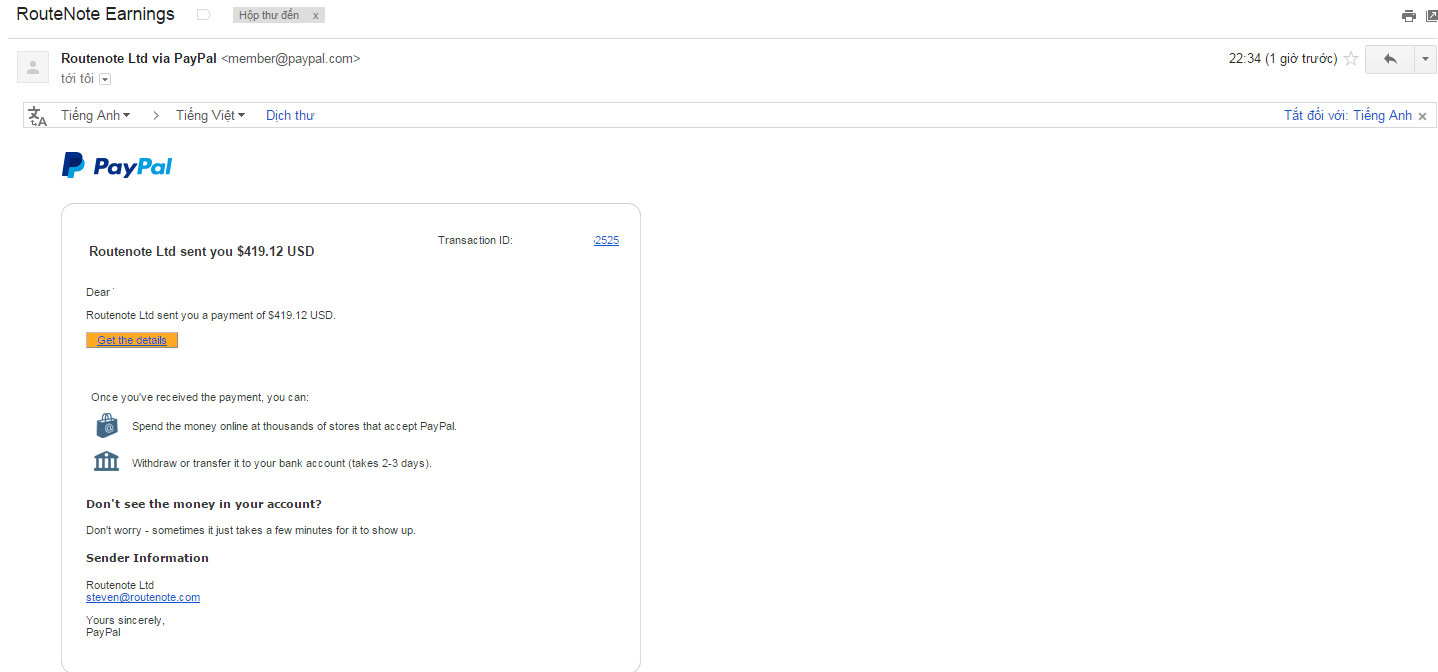Click the 'RouteNote Earnings' subject title
Image resolution: width=1438 pixels, height=672 pixels.
(95, 15)
